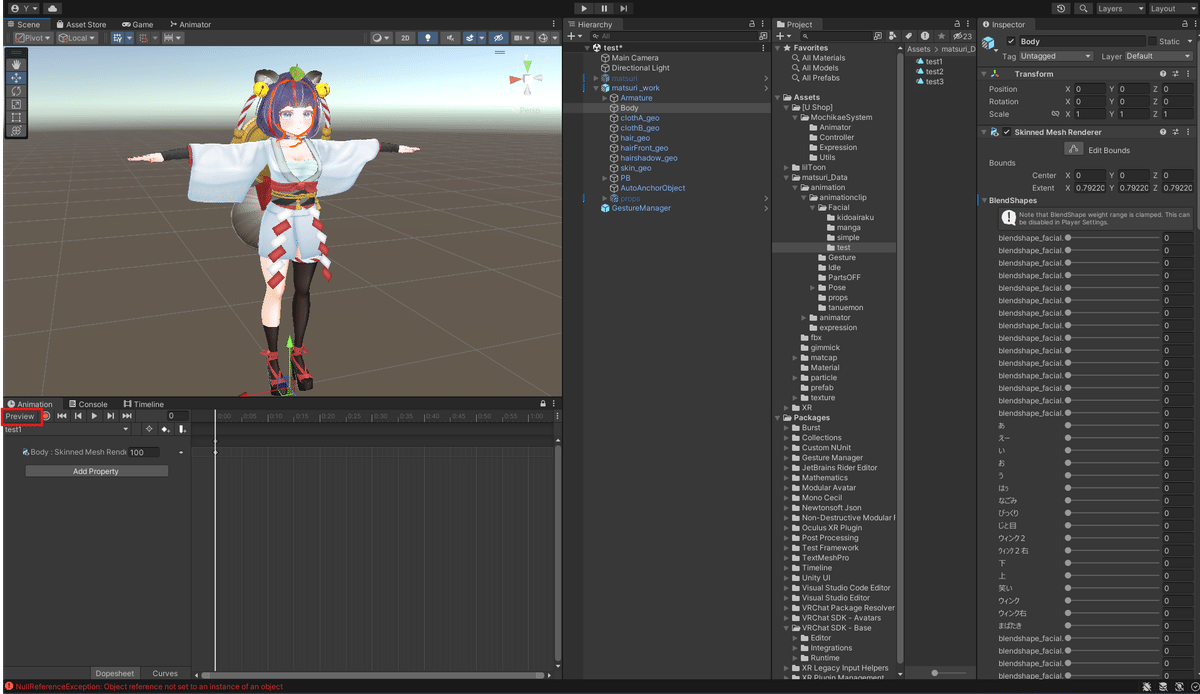This screenshot has width=1200, height=694.
Task: Adjust the 笑い blendshape slider
Action: pos(1113,588)
